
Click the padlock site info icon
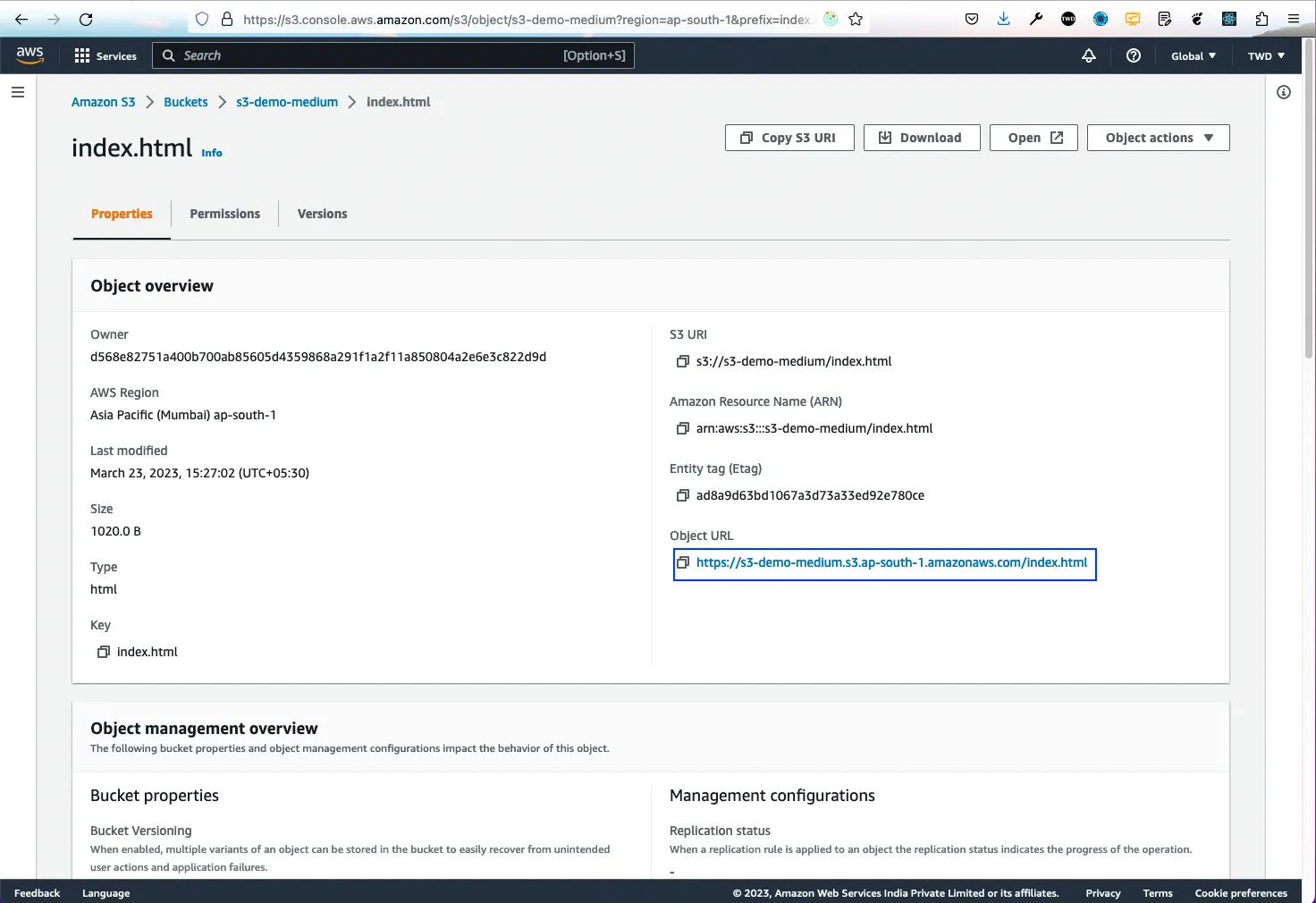click(x=226, y=19)
